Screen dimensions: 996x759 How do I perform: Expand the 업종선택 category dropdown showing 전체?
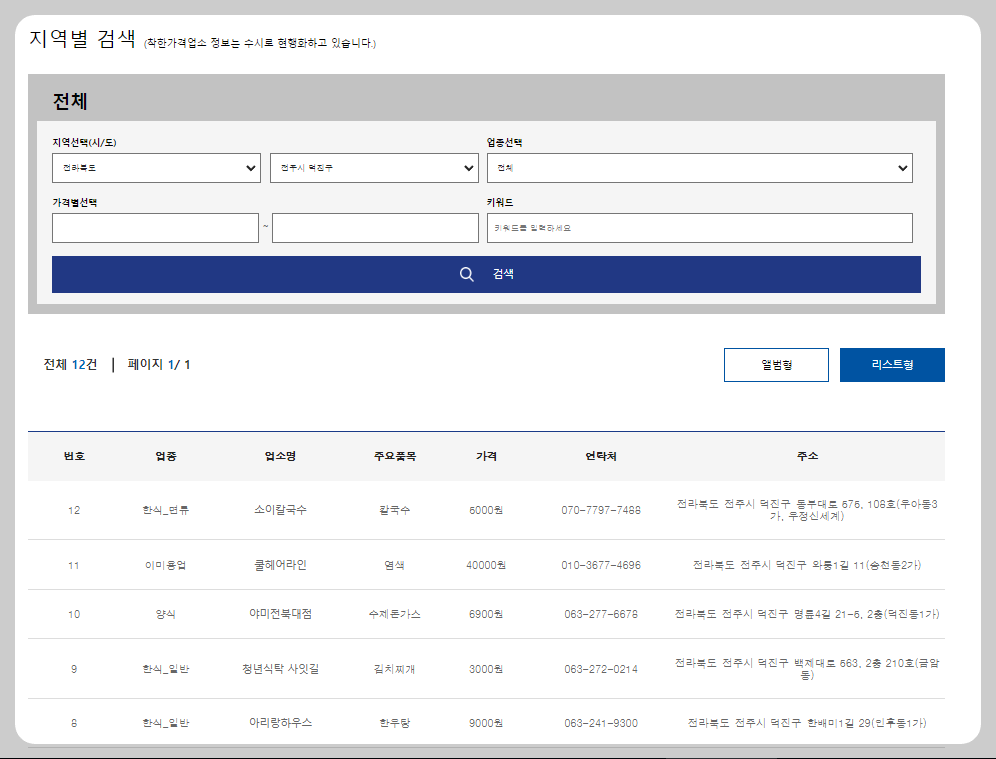[x=697, y=168]
